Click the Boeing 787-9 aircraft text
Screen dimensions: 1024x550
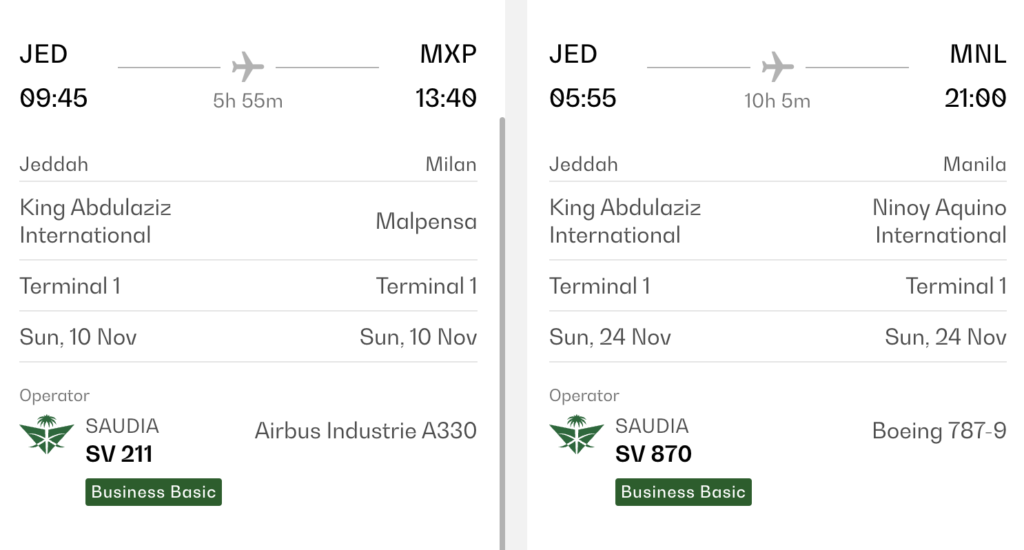coord(939,430)
